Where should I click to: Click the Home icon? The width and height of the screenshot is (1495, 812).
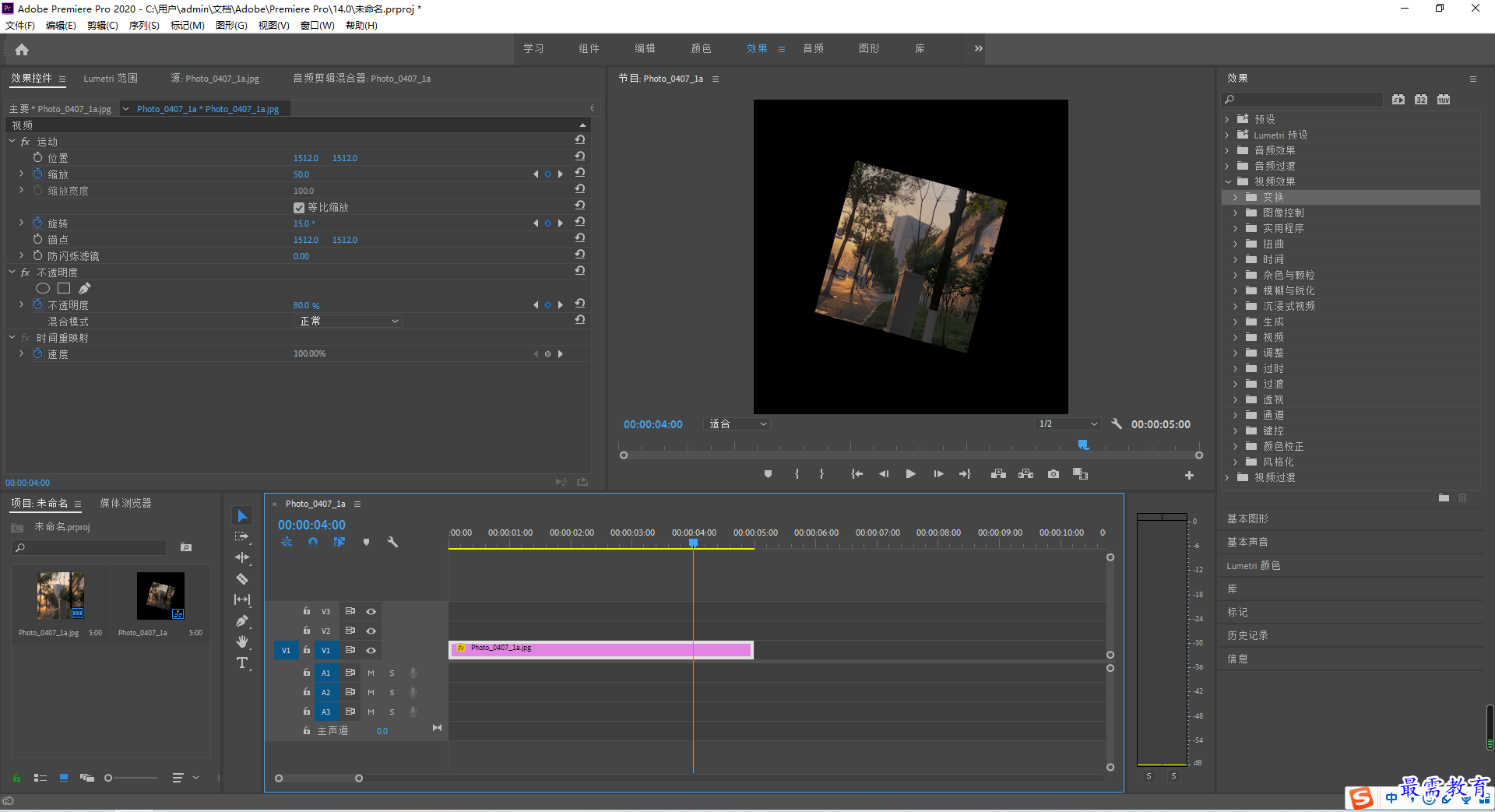point(22,49)
